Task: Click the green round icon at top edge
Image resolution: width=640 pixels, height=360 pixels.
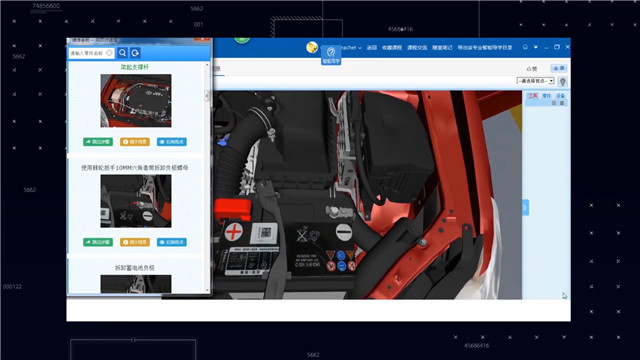Action: (x=242, y=40)
